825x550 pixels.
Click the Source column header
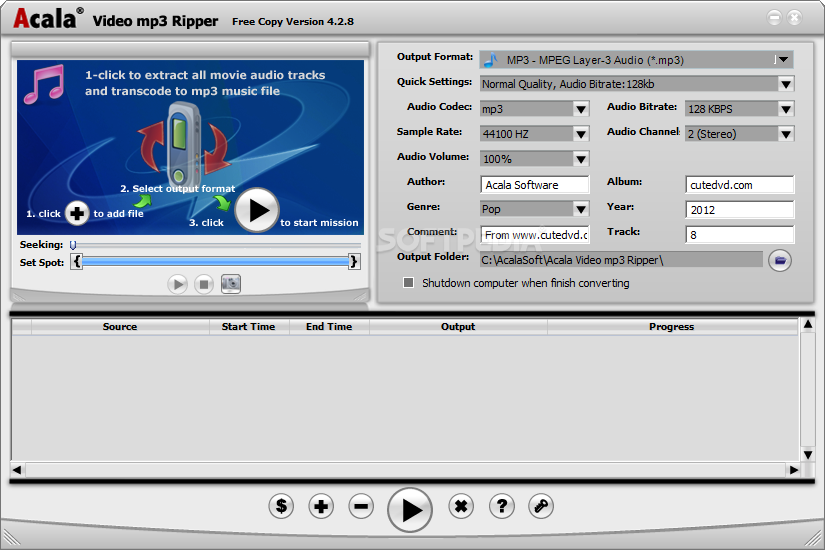coord(120,326)
